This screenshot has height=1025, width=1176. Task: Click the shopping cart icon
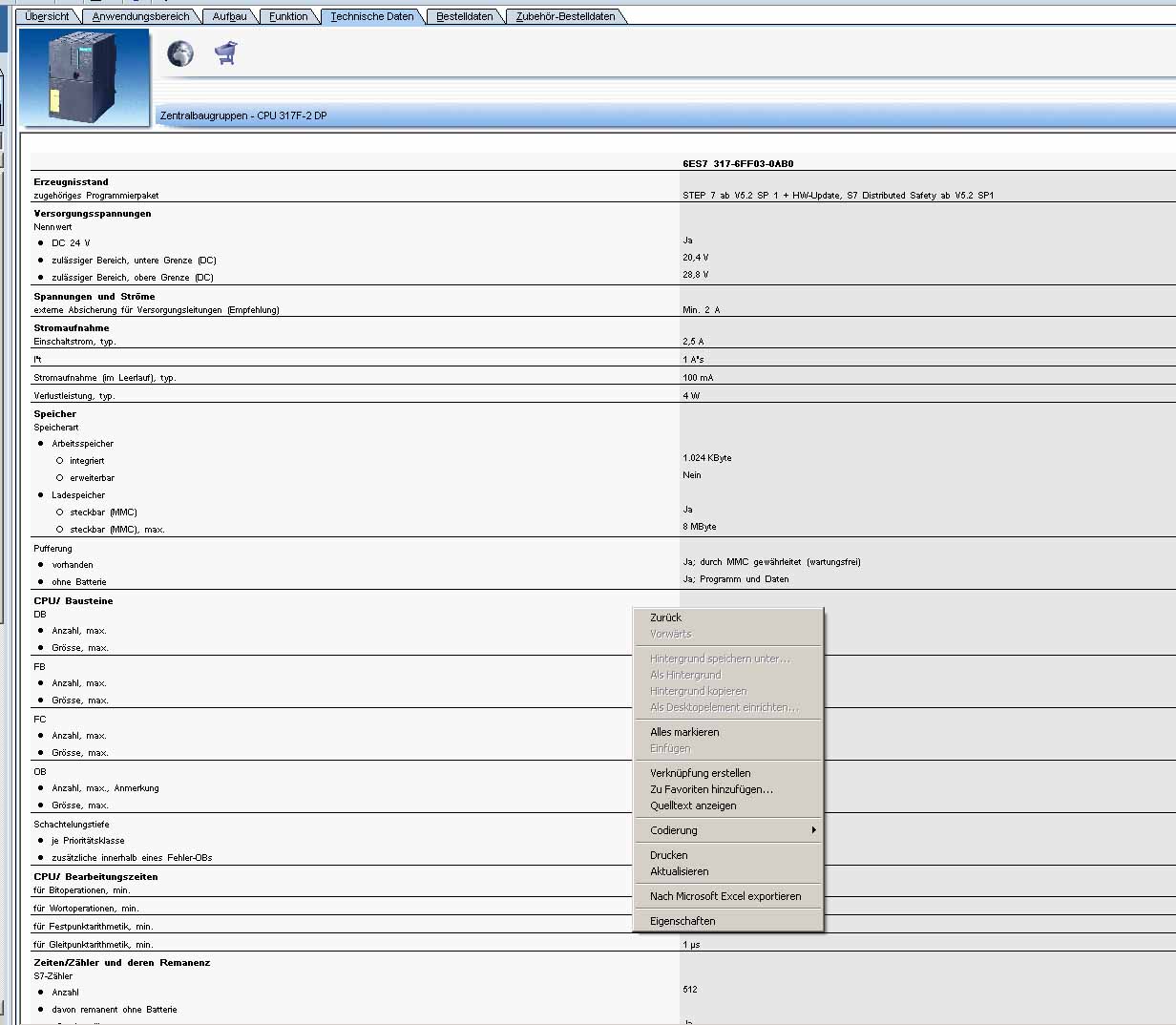pos(225,53)
